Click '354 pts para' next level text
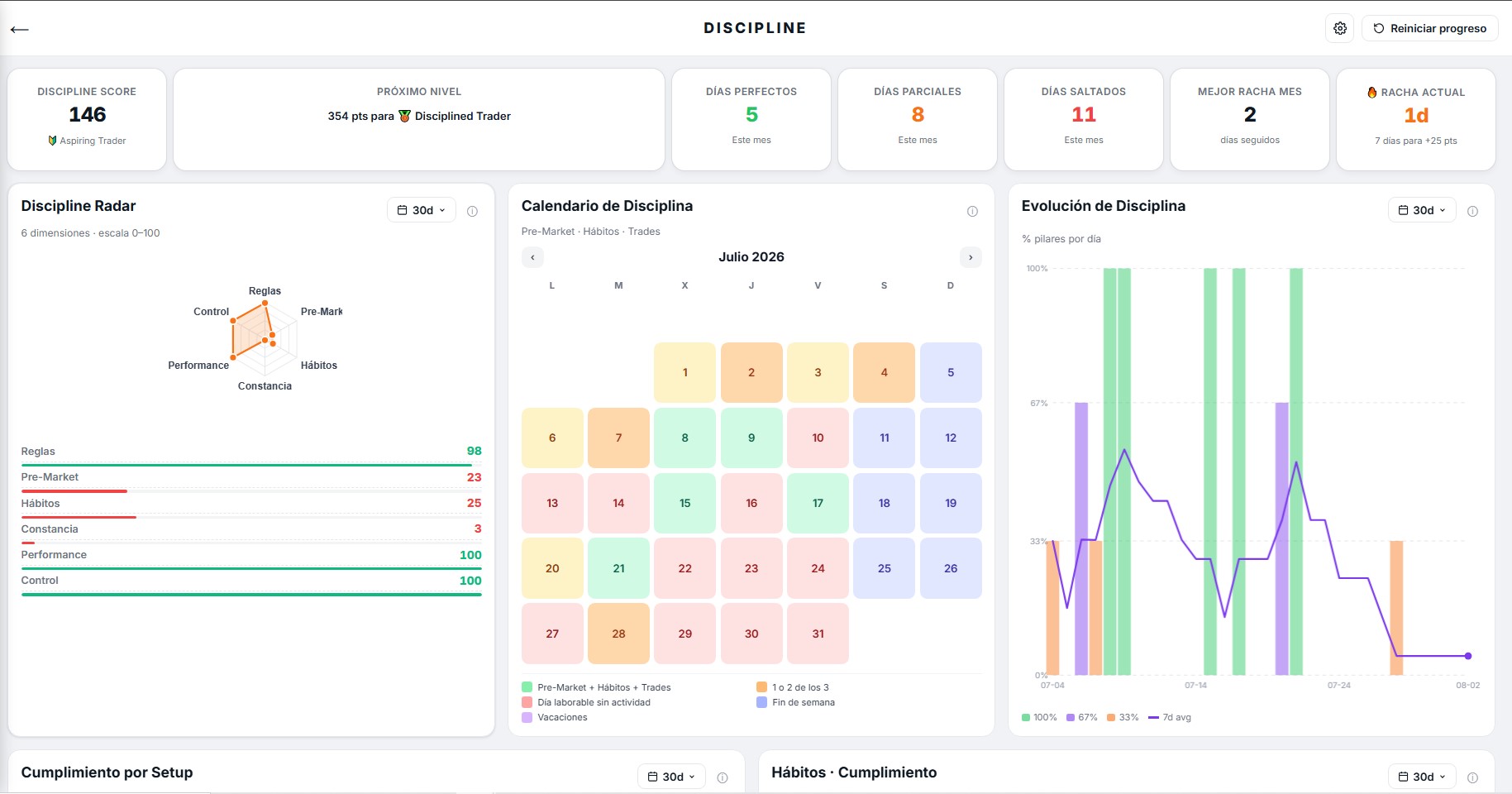 click(360, 116)
